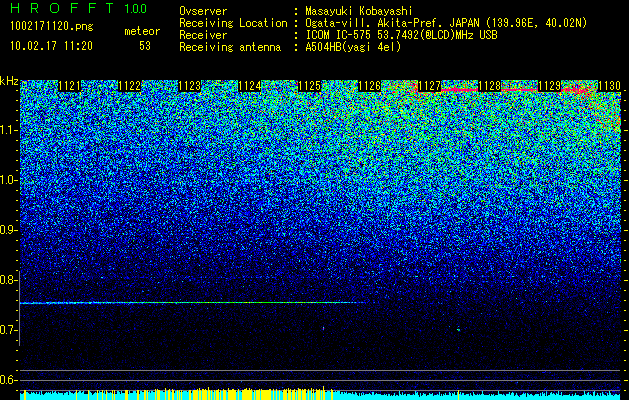Click the version number 1.0.0
Image resolution: width=629 pixels, height=400 pixels.
click(135, 9)
